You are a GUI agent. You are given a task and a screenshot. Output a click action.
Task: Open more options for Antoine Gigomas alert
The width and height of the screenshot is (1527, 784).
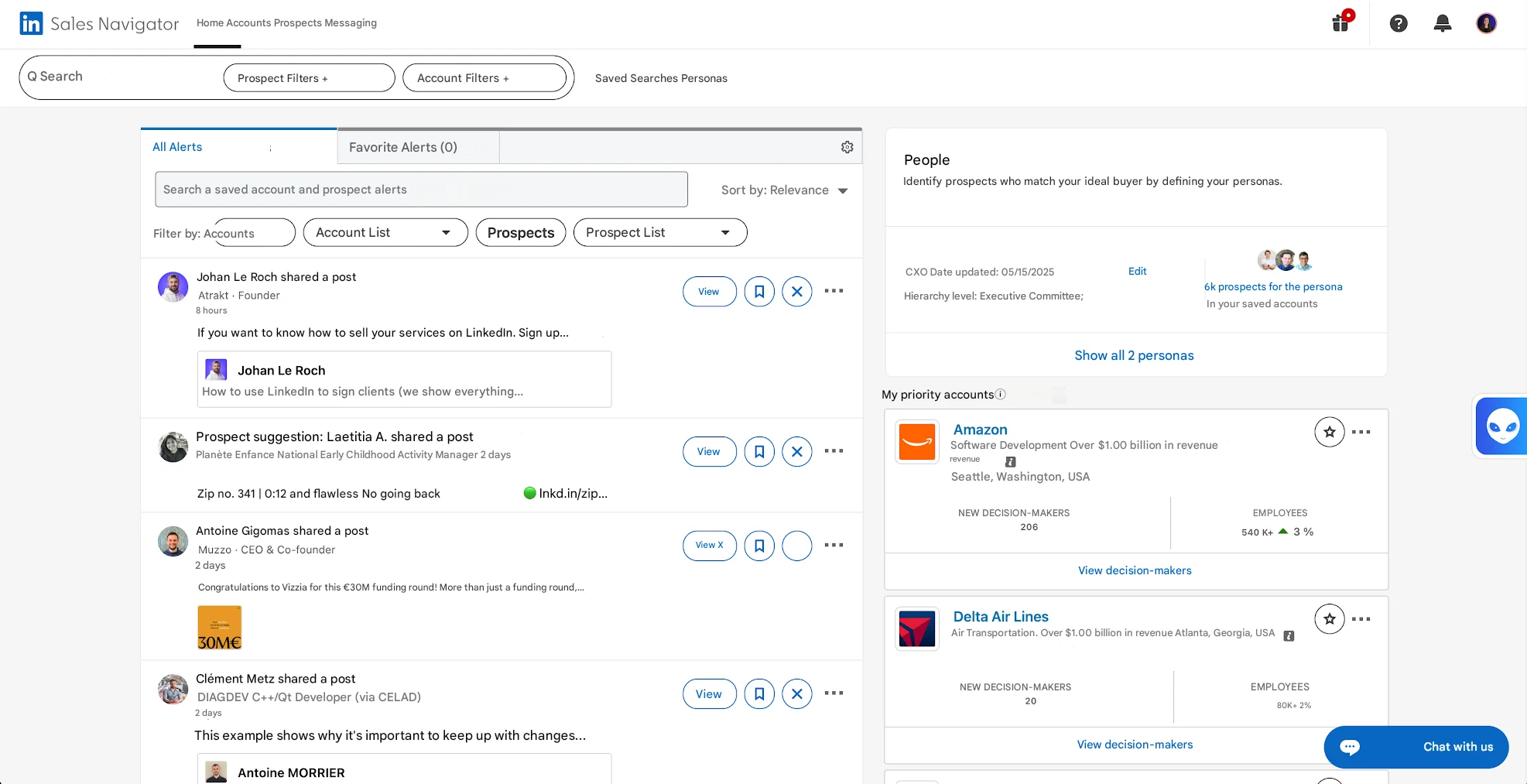[x=834, y=545]
